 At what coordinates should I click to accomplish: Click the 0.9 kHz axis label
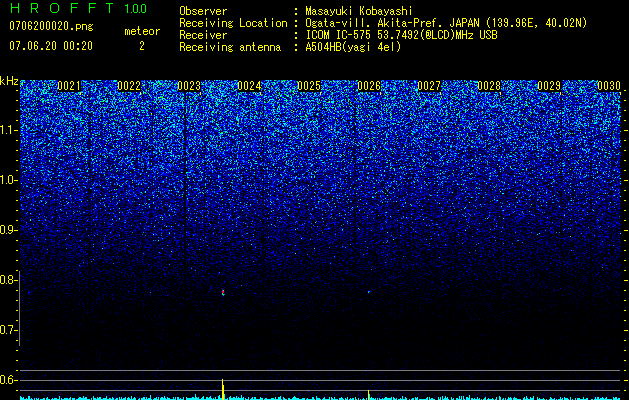pos(8,230)
